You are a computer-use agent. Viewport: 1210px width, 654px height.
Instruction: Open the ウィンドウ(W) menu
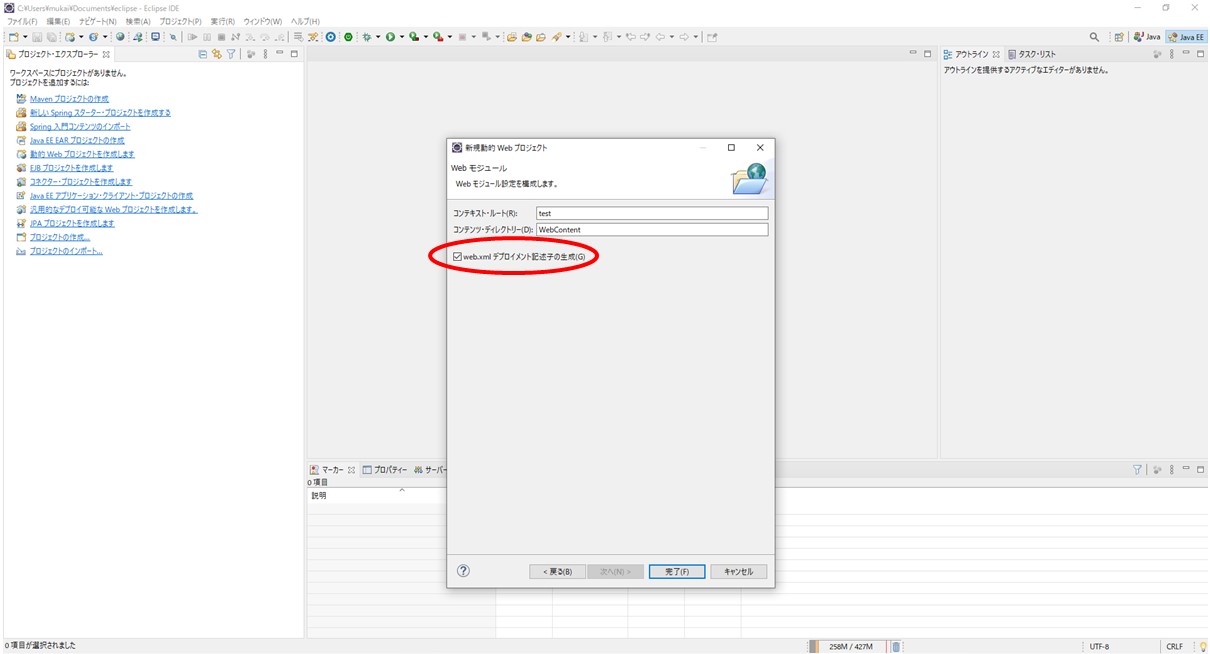(x=264, y=21)
